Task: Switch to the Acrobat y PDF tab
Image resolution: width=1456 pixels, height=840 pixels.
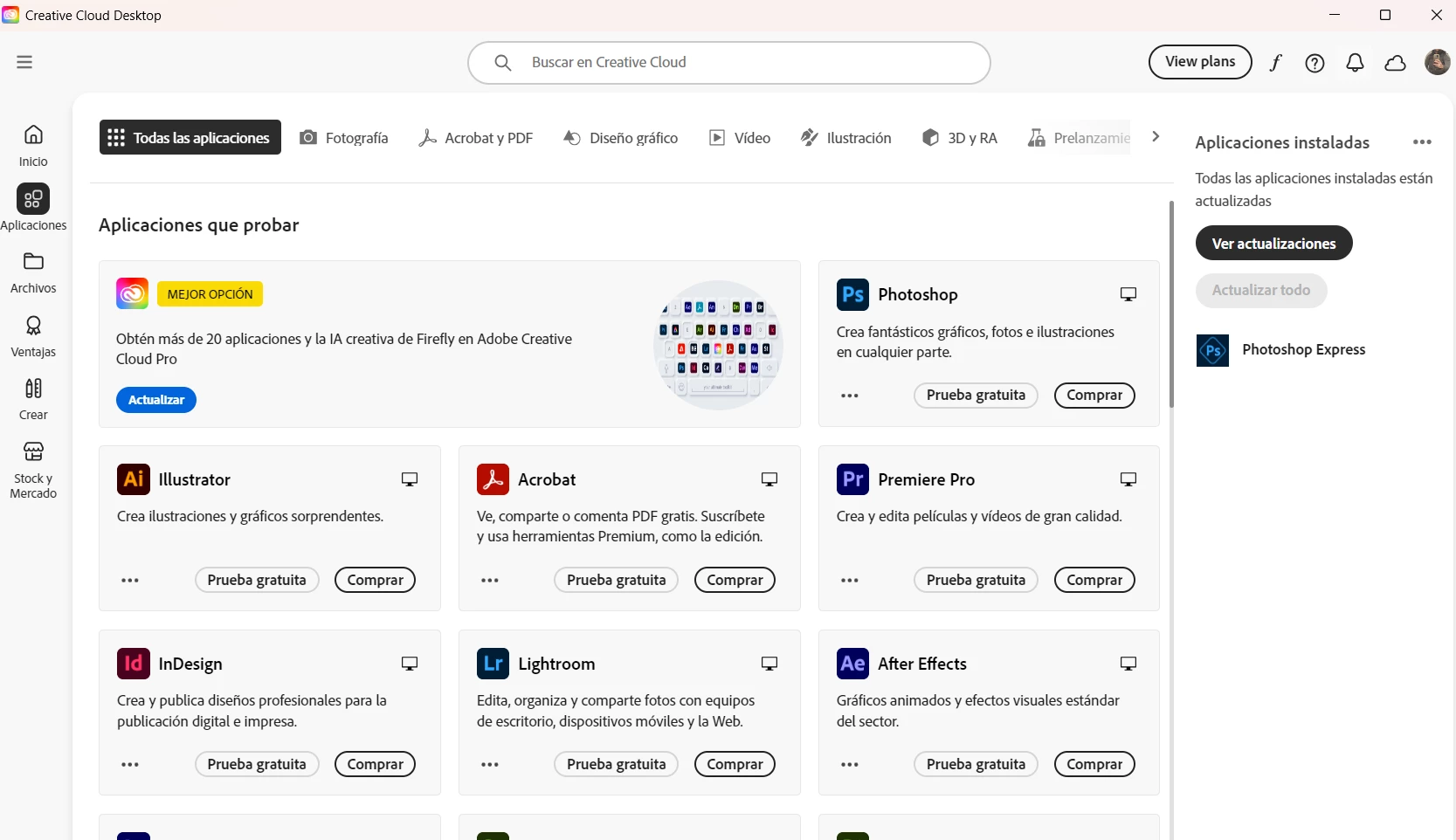Action: pyautogui.click(x=476, y=138)
